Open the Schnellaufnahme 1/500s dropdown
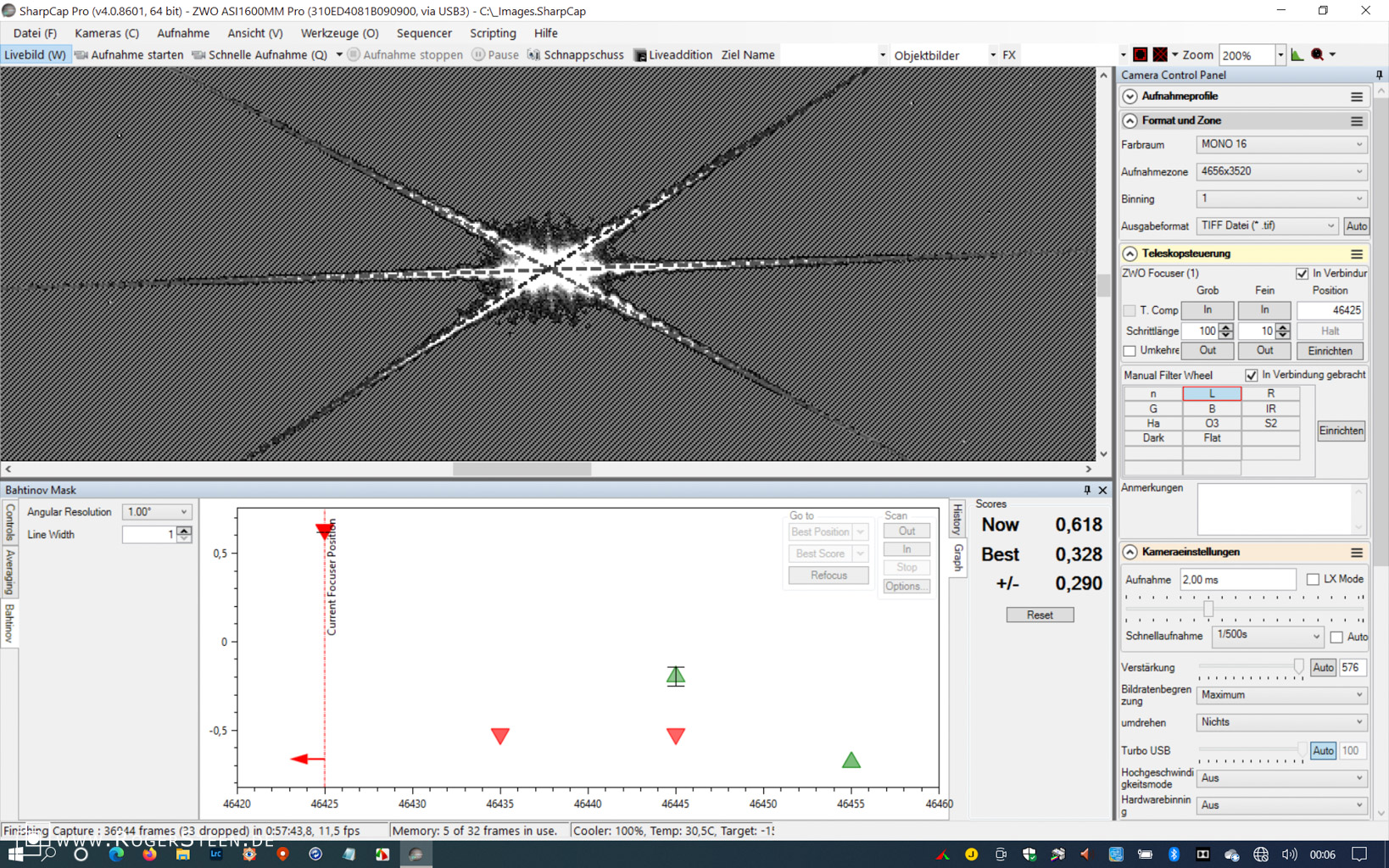The width and height of the screenshot is (1389, 868). pyautogui.click(x=1268, y=636)
